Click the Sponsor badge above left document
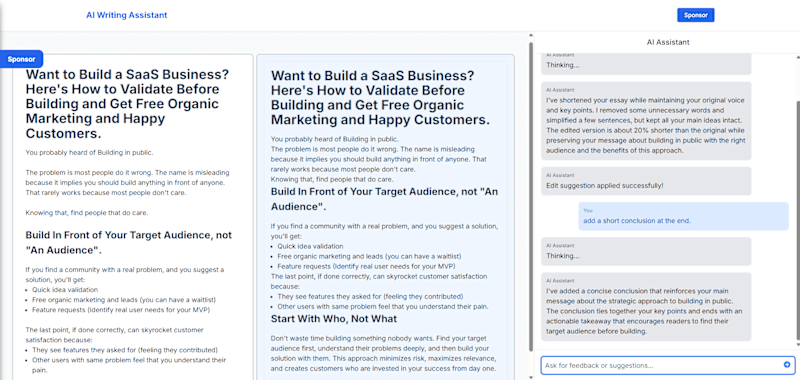Screen dimensions: 800x380 [21, 59]
